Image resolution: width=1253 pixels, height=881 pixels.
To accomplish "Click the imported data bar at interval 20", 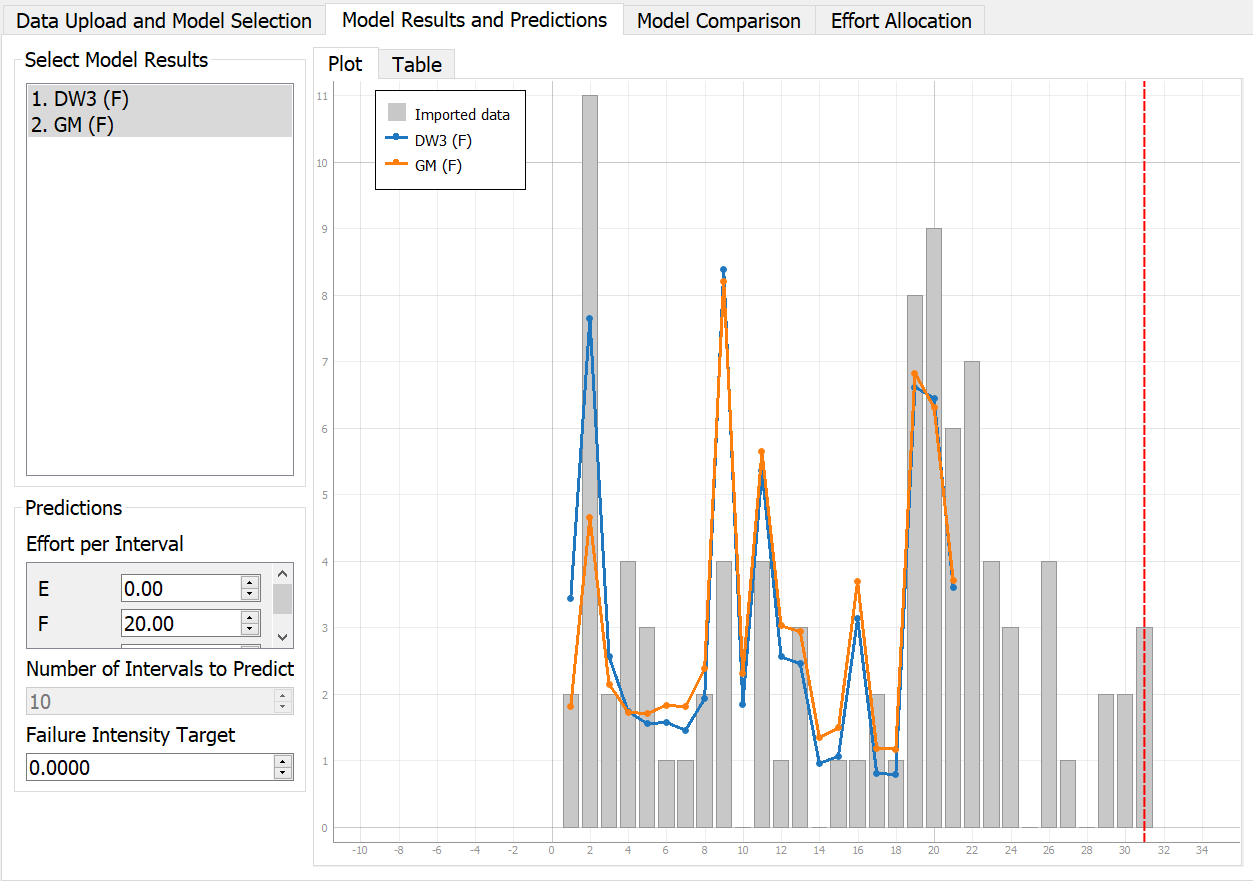I will (x=934, y=528).
